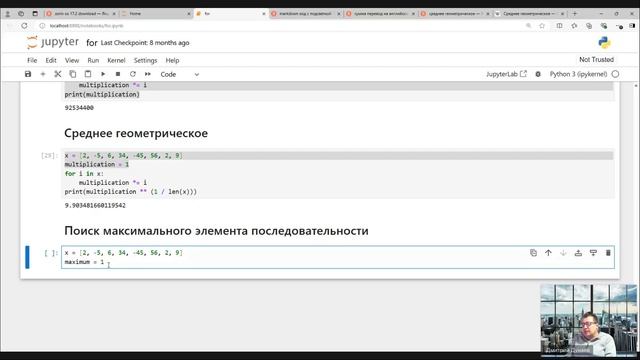The image size is (640, 360).
Task: Run the selected cell with the play icon
Action: click(103, 74)
